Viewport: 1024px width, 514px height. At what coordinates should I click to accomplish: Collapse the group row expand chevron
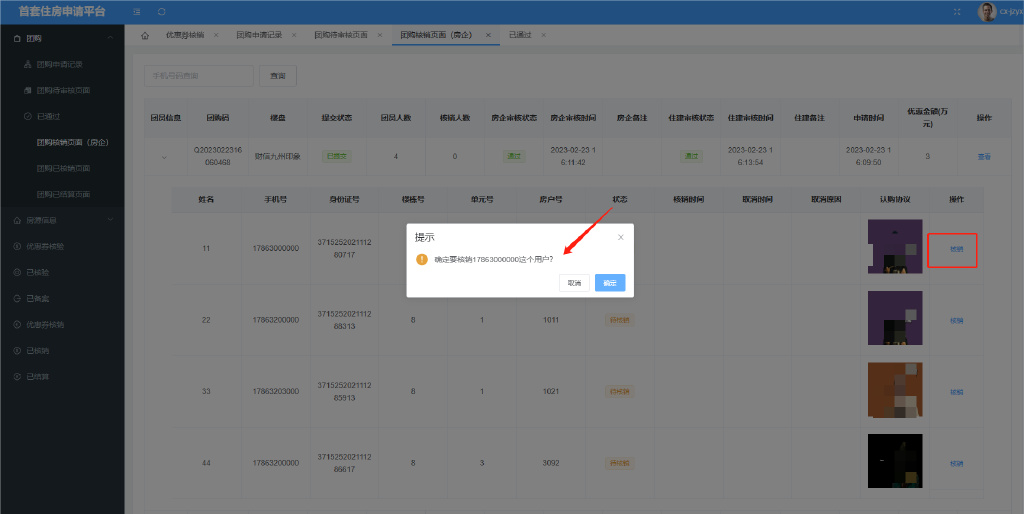point(165,156)
